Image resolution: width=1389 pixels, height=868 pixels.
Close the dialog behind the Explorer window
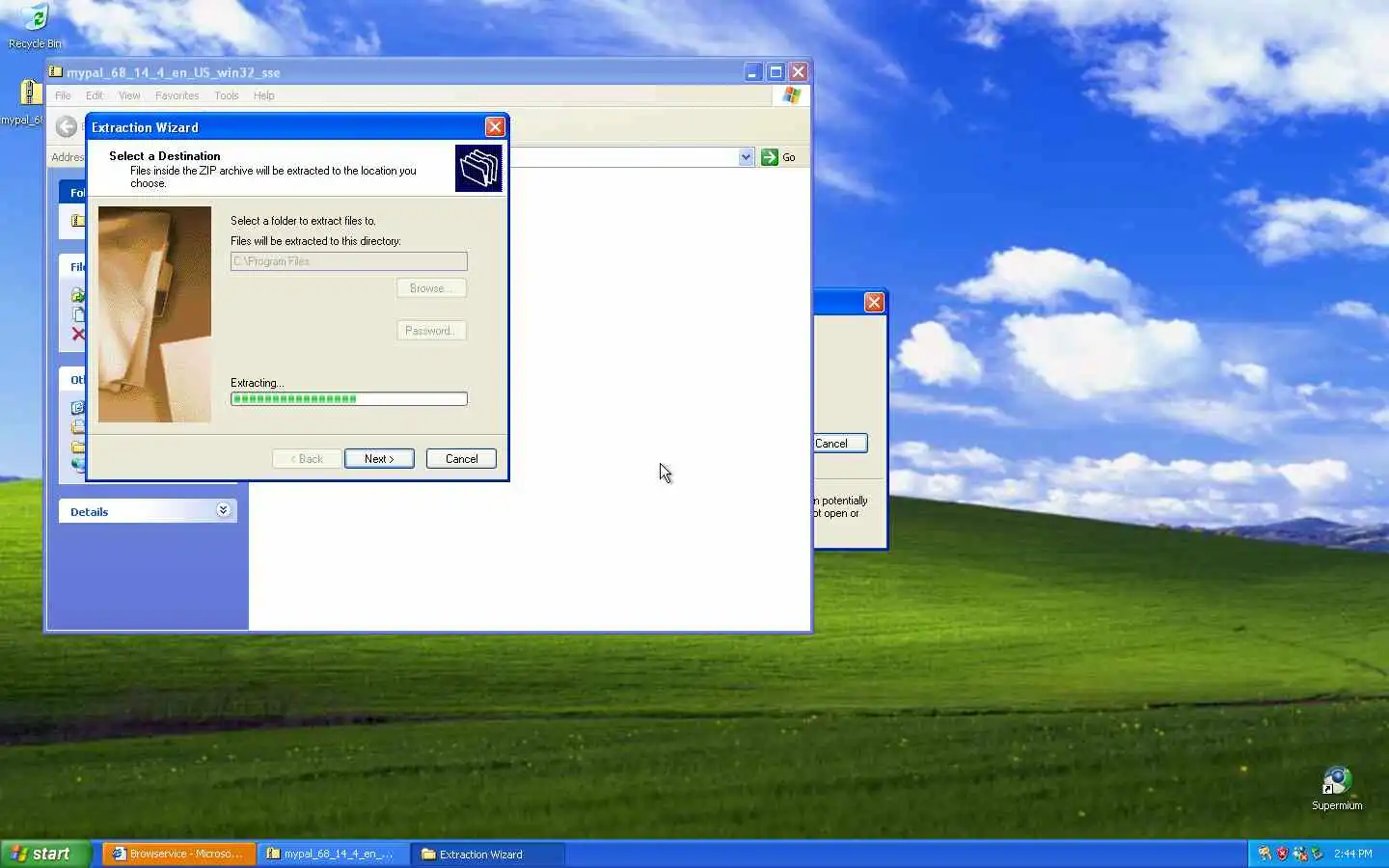coord(874,302)
